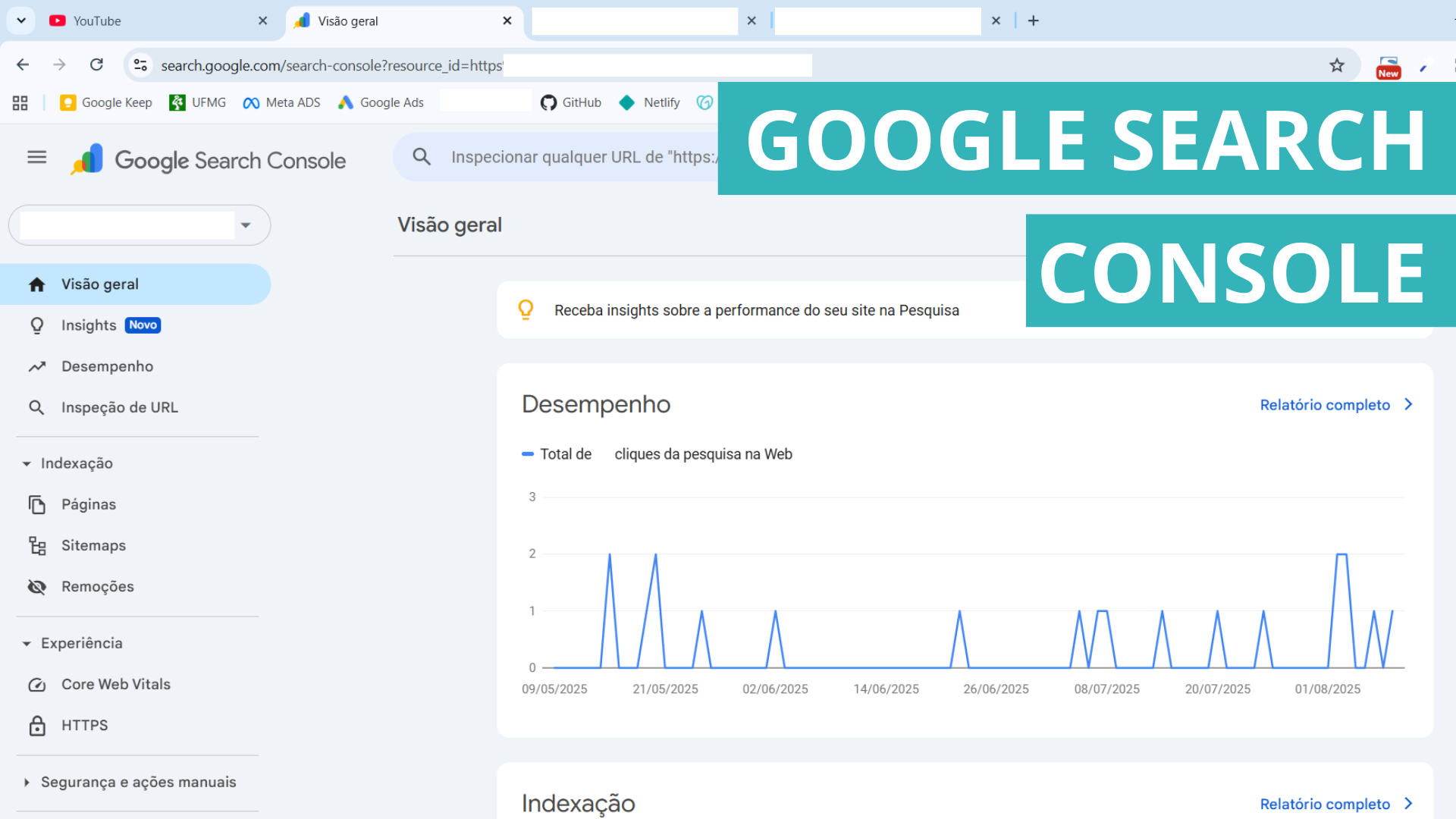Open Remoções removals in sidebar

pos(97,586)
